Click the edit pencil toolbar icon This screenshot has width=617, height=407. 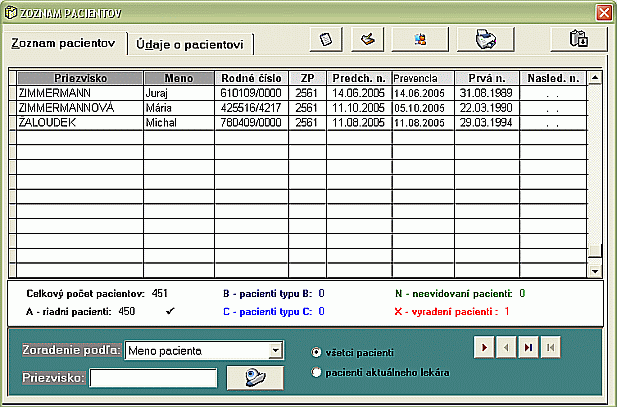tap(368, 39)
